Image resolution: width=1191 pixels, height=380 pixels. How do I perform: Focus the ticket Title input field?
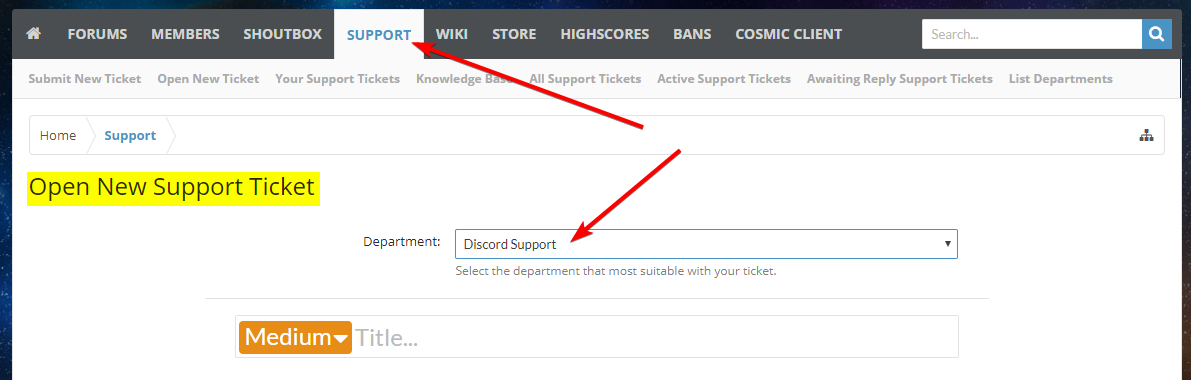(653, 337)
